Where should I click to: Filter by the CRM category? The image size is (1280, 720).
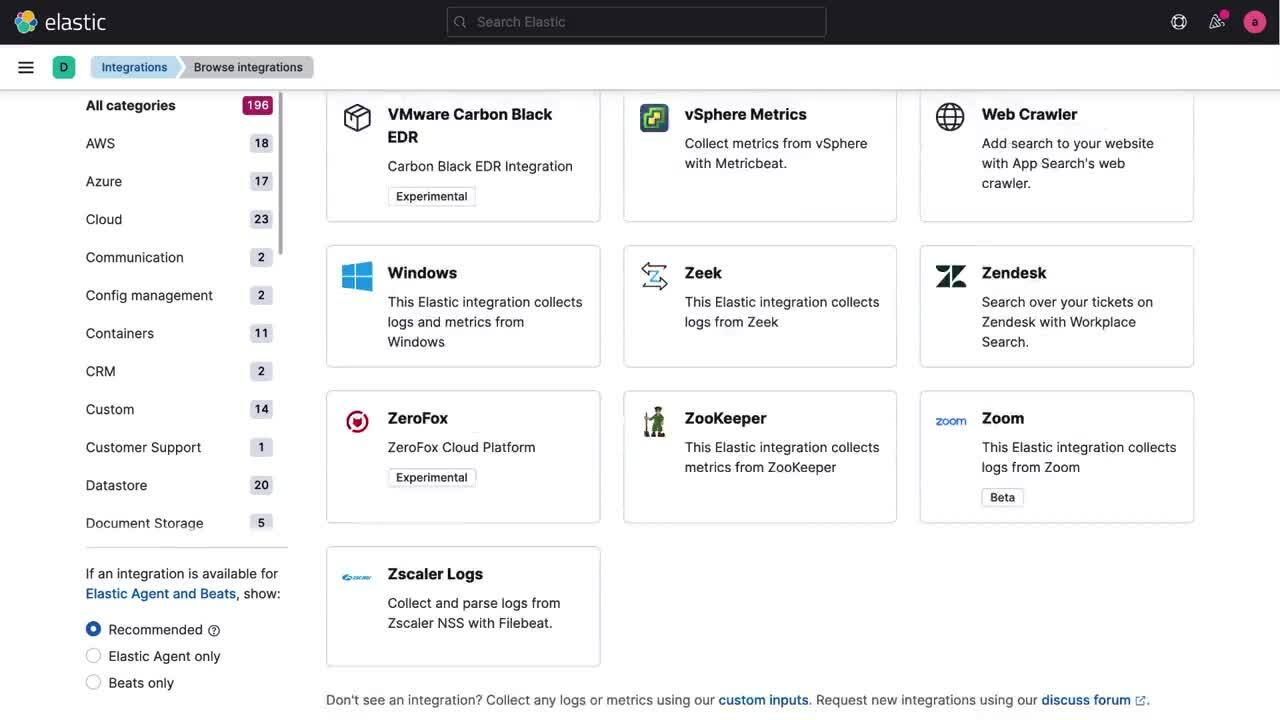coord(101,371)
